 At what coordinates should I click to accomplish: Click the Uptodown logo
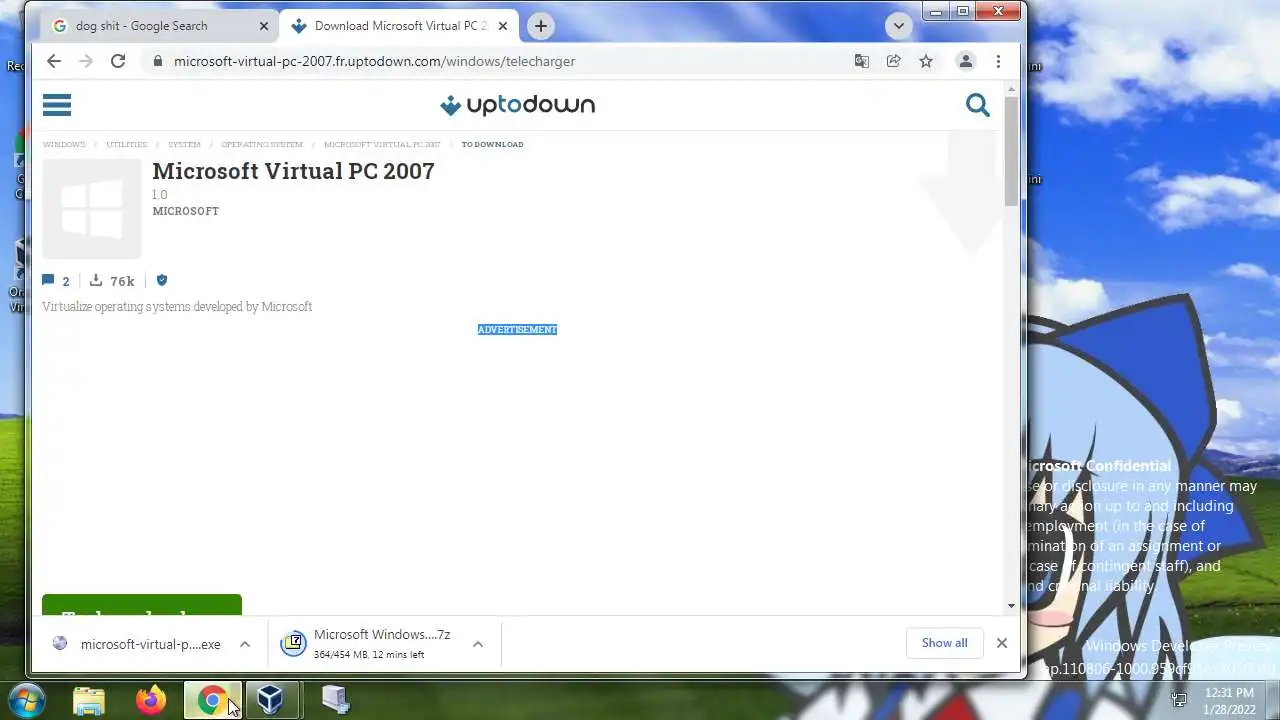[517, 105]
